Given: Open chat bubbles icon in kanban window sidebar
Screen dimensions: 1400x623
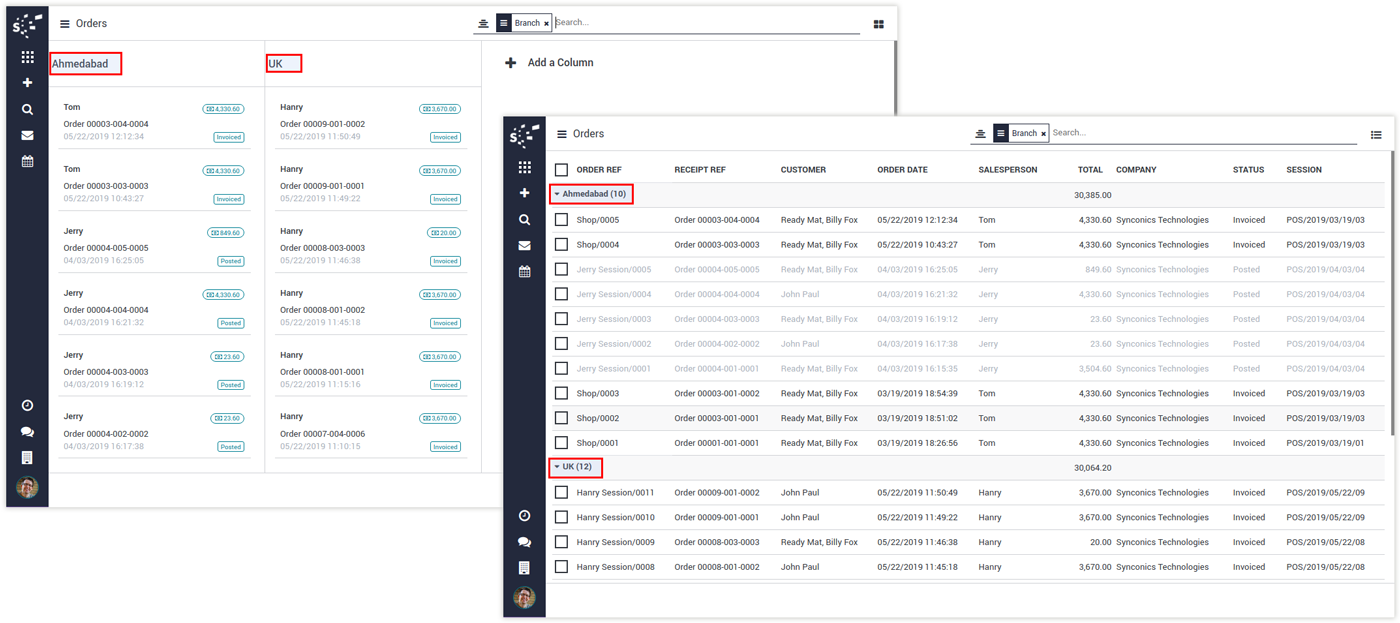Looking at the screenshot, I should click(27, 432).
